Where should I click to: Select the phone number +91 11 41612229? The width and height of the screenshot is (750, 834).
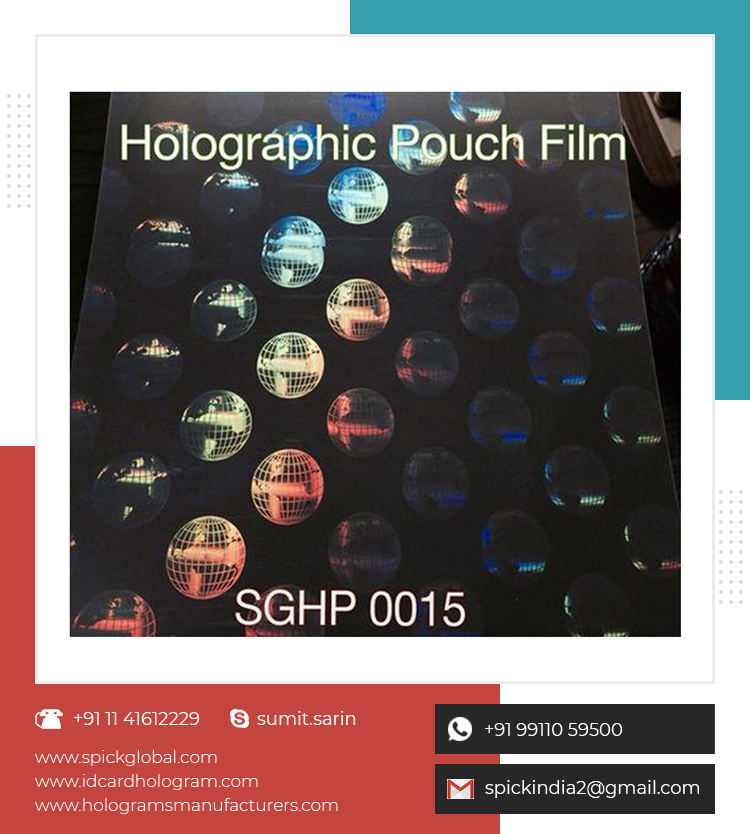point(136,719)
